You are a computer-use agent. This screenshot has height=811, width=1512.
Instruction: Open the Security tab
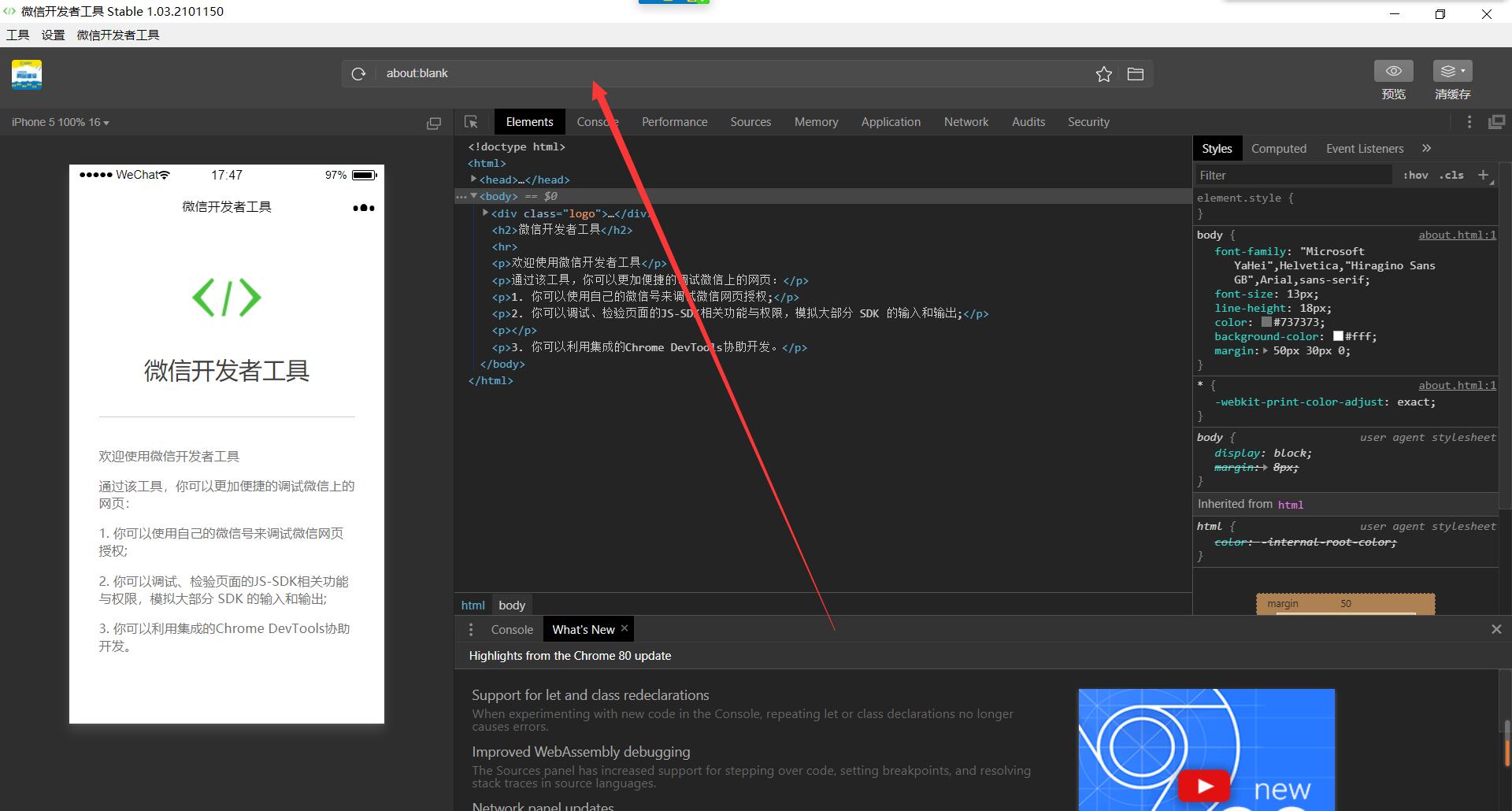click(1088, 122)
